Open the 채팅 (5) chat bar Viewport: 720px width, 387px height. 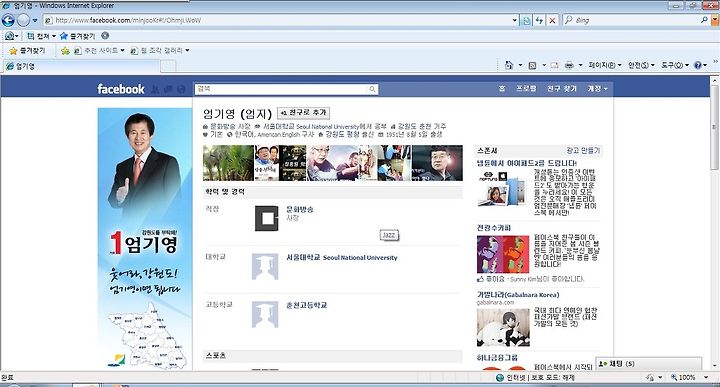[x=648, y=364]
